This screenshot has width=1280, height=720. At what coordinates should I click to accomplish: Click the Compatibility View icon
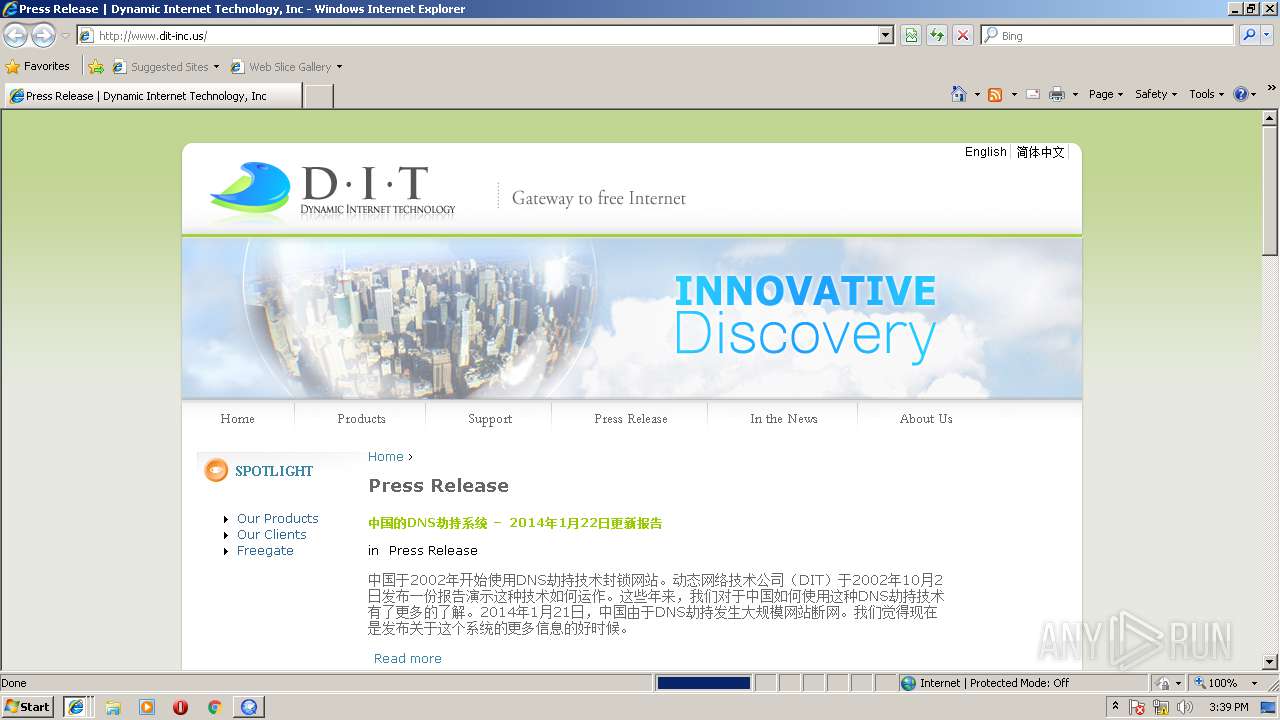[911, 35]
